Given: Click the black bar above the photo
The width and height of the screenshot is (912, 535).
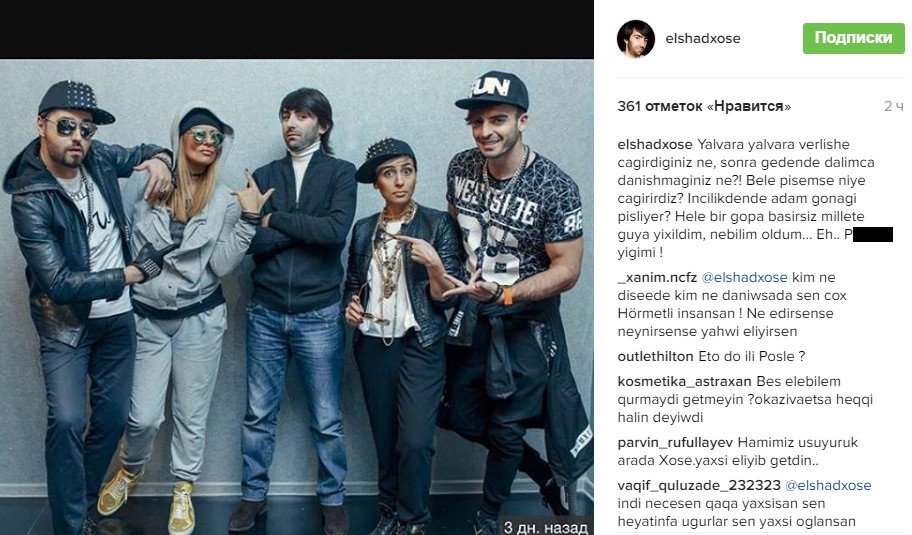Looking at the screenshot, I should coord(297,29).
